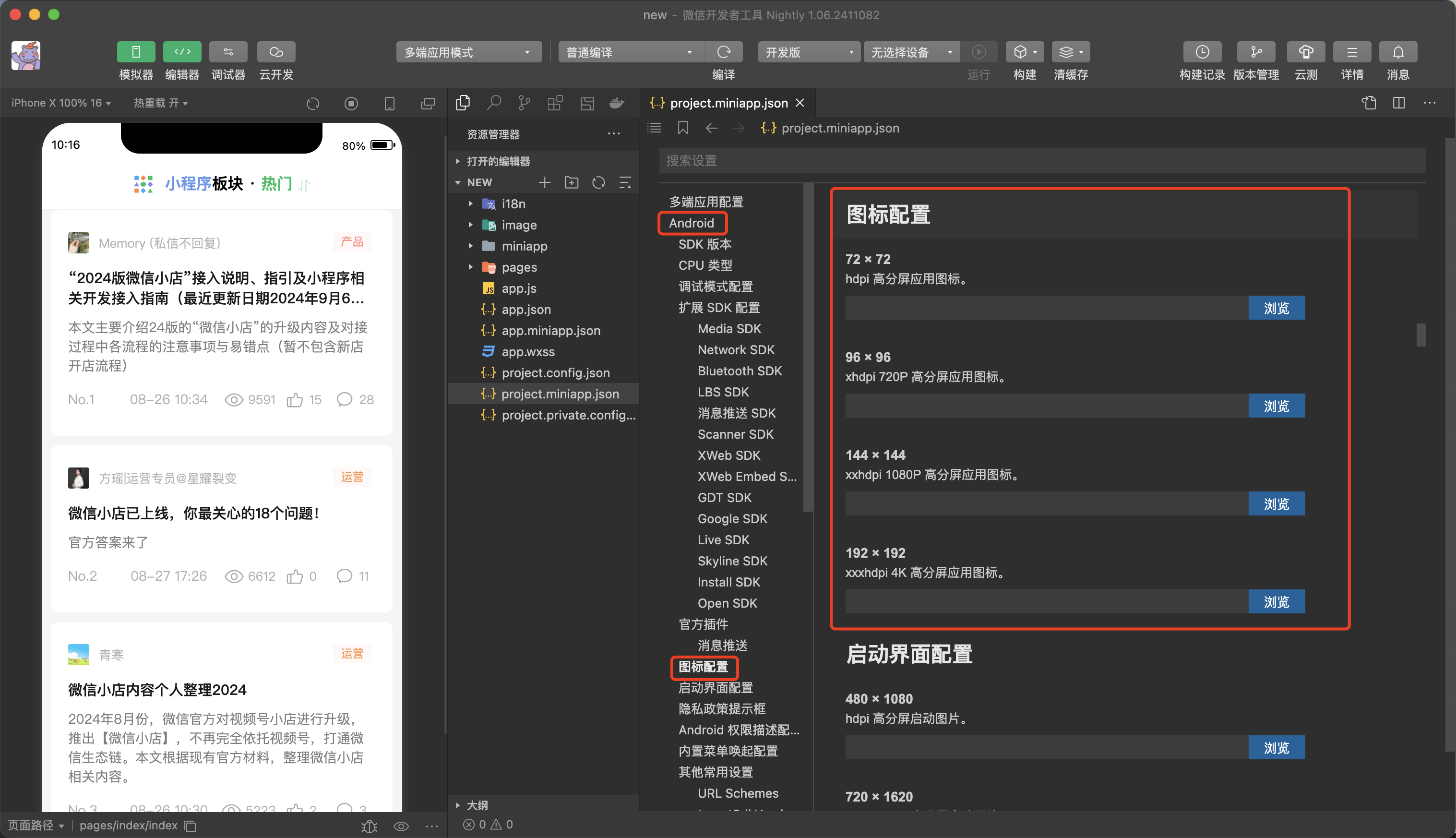Screen dimensions: 1456x838
Task: Open 云开发 cloud development
Action: click(275, 52)
